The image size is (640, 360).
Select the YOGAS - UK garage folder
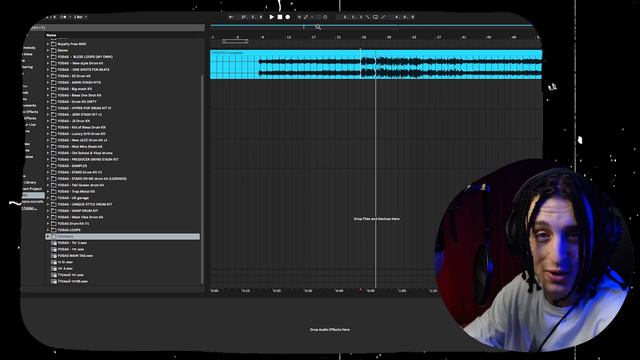point(73,198)
